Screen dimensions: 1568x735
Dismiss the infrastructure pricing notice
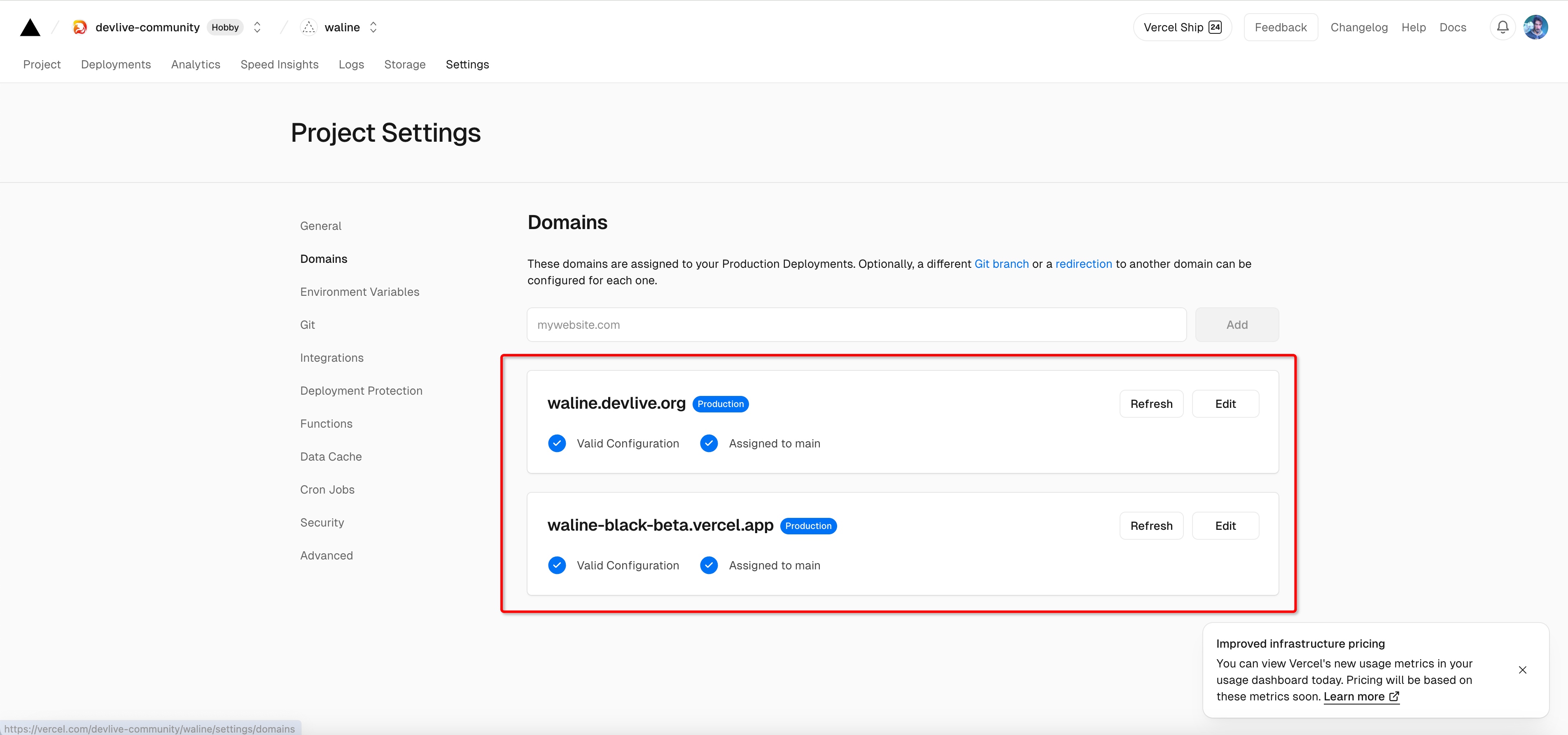click(1522, 670)
